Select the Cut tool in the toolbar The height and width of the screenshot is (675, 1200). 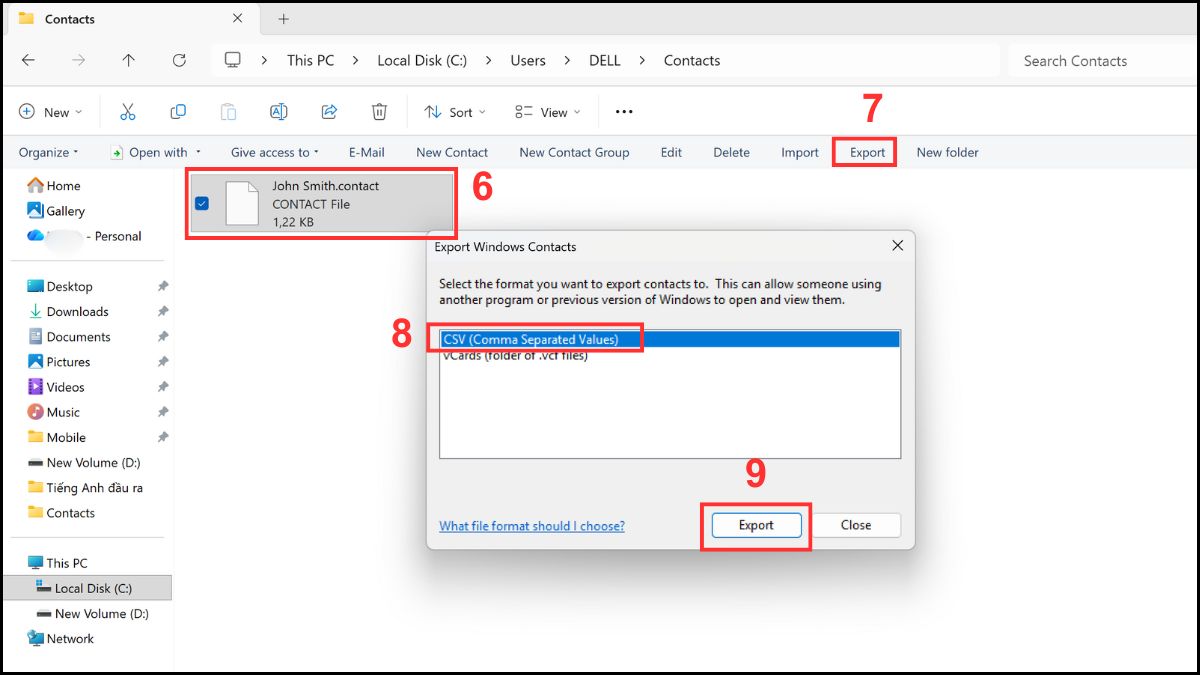point(127,111)
